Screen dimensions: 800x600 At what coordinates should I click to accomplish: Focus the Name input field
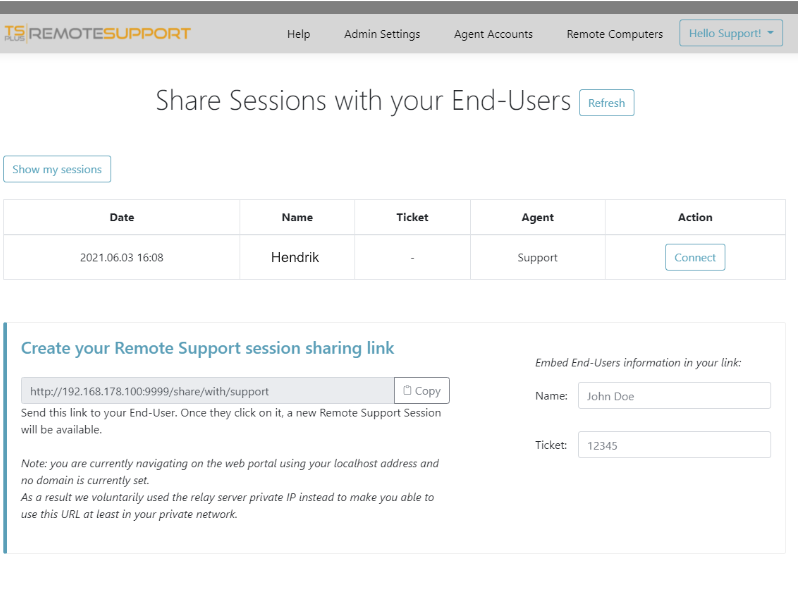pyautogui.click(x=674, y=396)
